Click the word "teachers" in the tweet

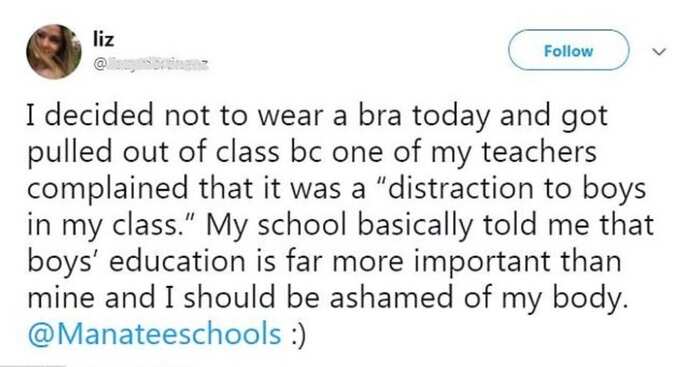pyautogui.click(x=539, y=152)
